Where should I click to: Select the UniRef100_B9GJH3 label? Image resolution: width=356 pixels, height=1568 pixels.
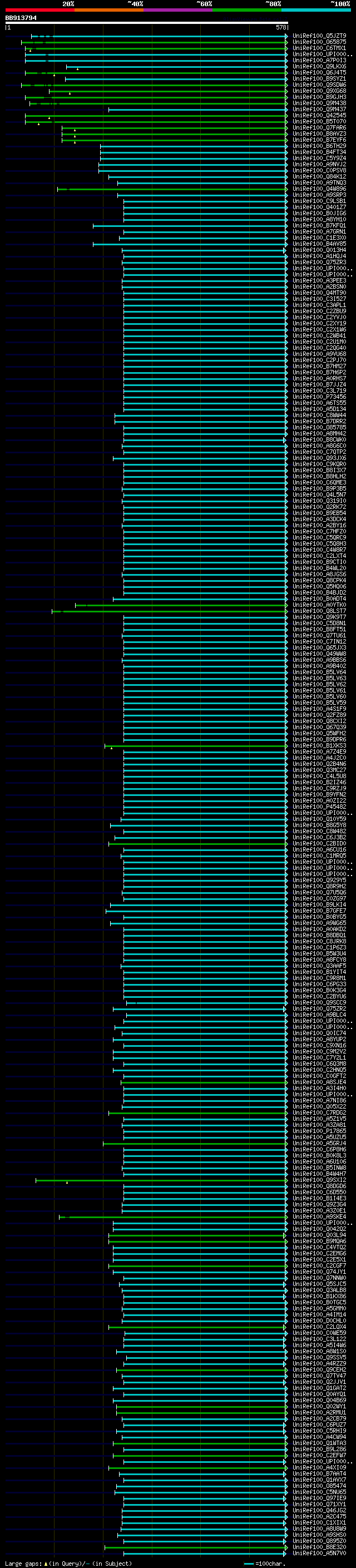319,97
